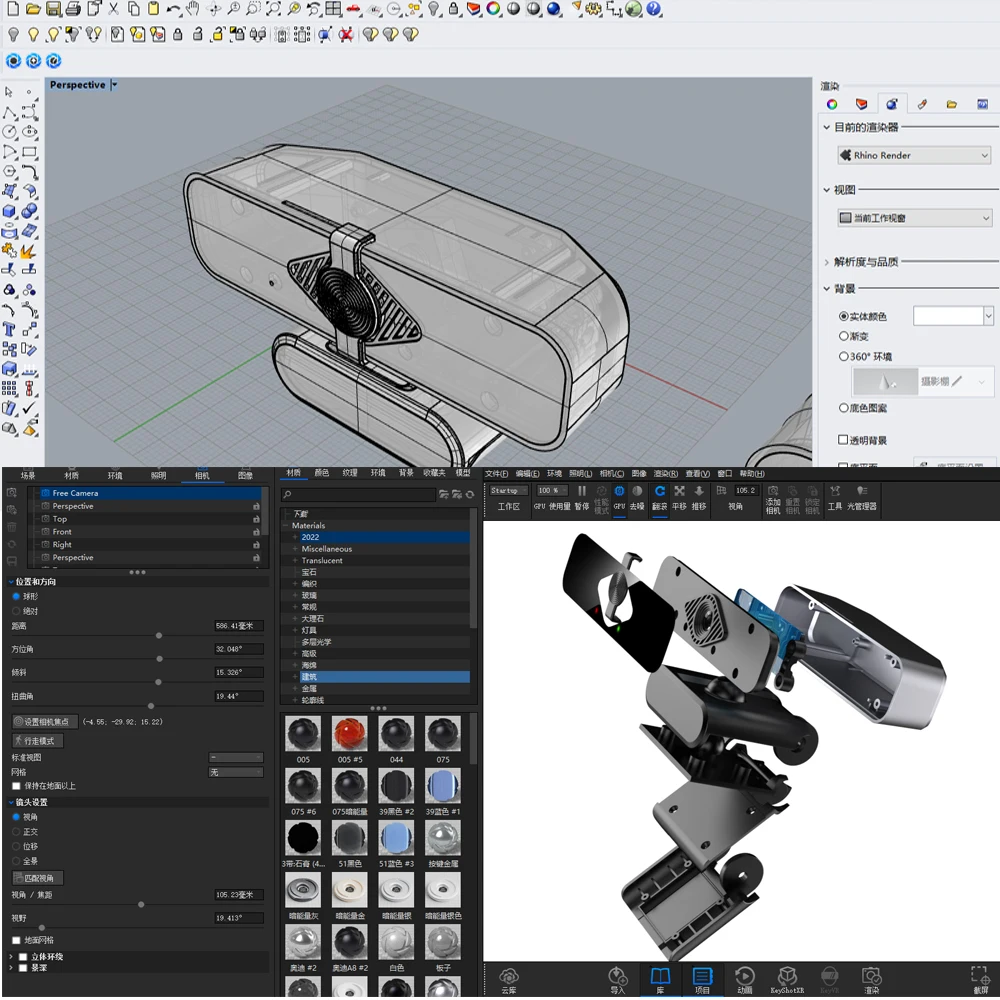Viewport: 1000px width, 1000px height.
Task: Open the 光管理器 light manager
Action: (861, 492)
